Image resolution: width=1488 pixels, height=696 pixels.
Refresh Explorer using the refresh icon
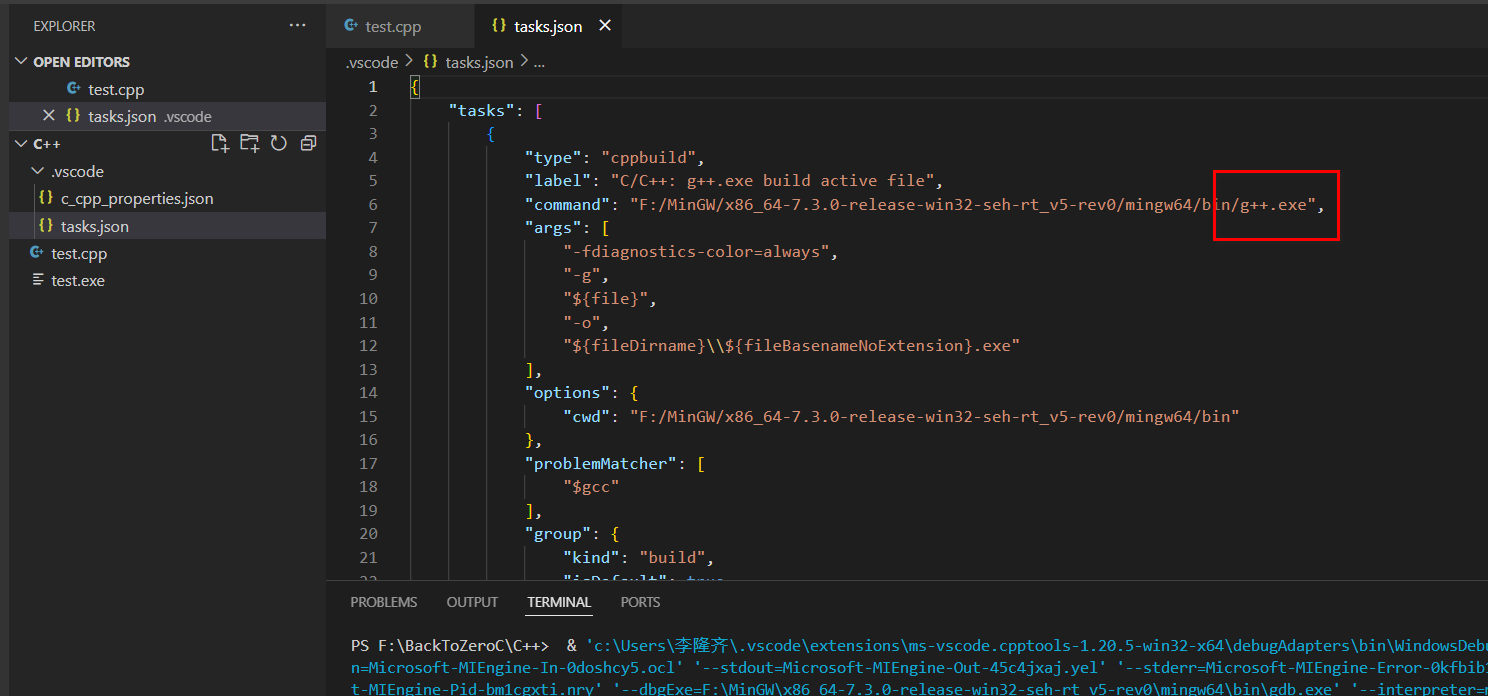(x=279, y=143)
